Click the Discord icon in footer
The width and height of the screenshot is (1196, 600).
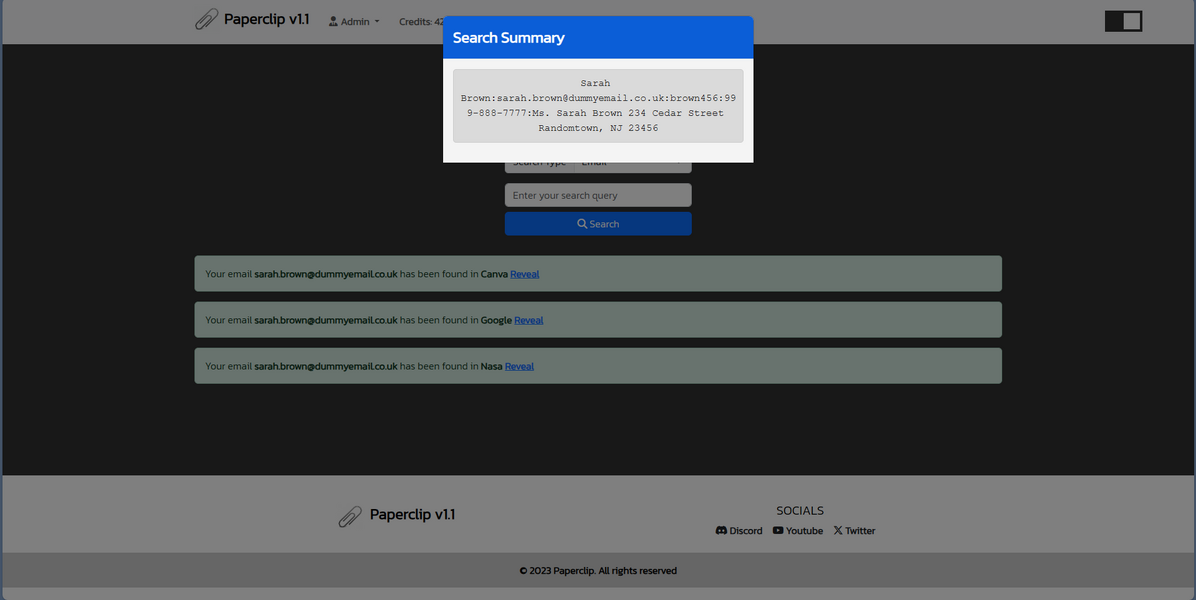tap(721, 531)
